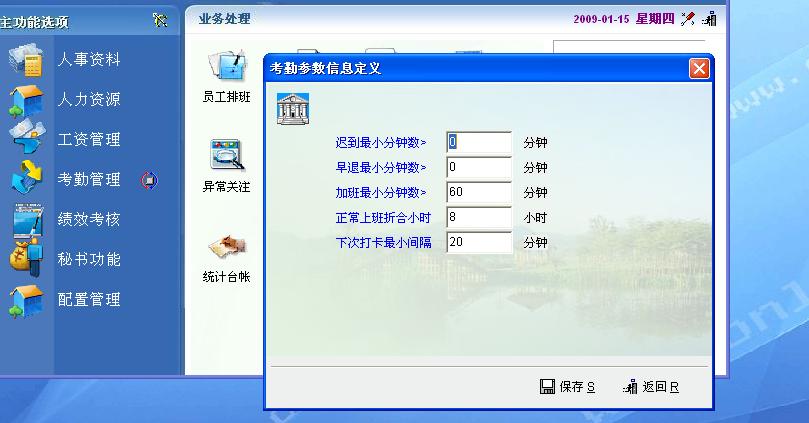Save settings with the 保存 button
809x423 pixels.
567,387
